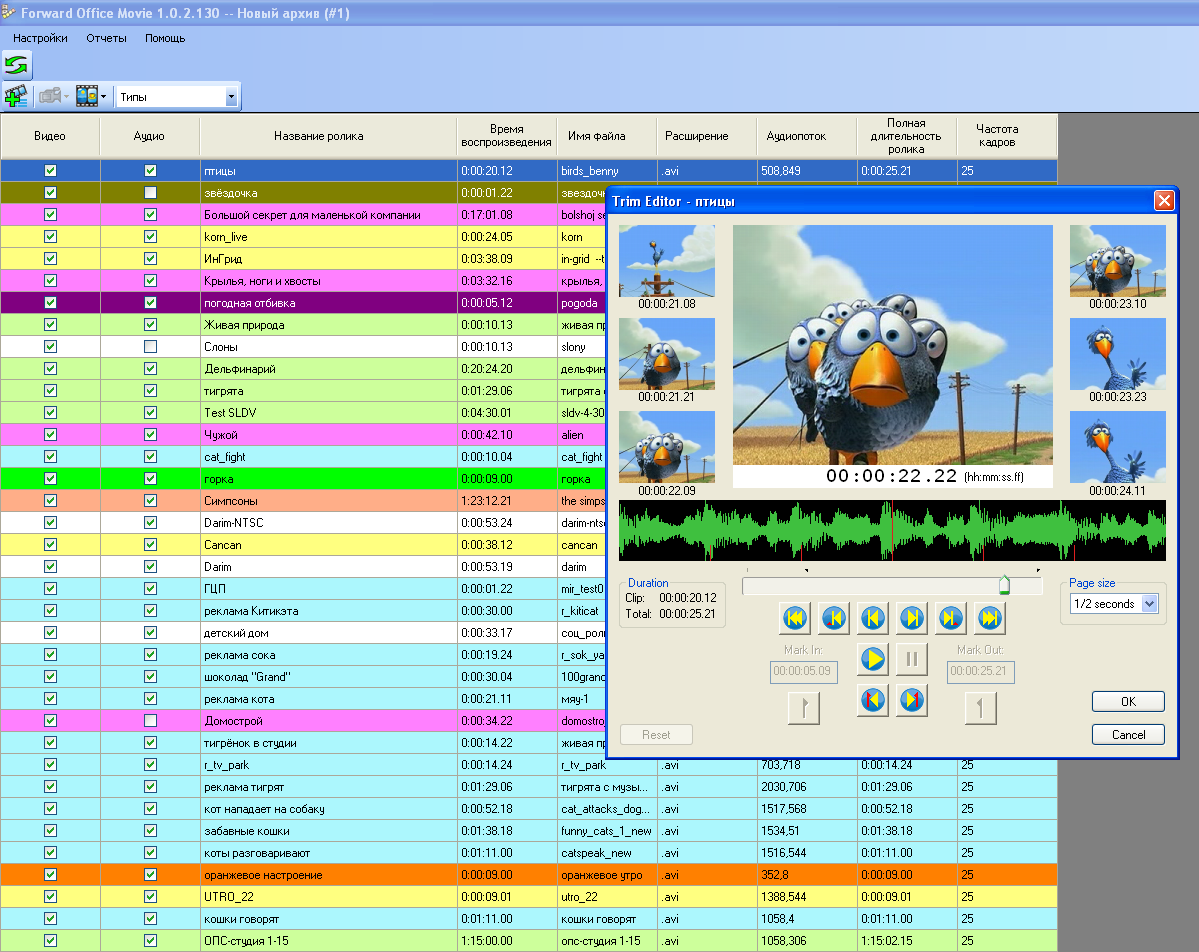The image size is (1199, 952).
Task: Step one frame forward in Trim Editor
Action: coord(912,619)
